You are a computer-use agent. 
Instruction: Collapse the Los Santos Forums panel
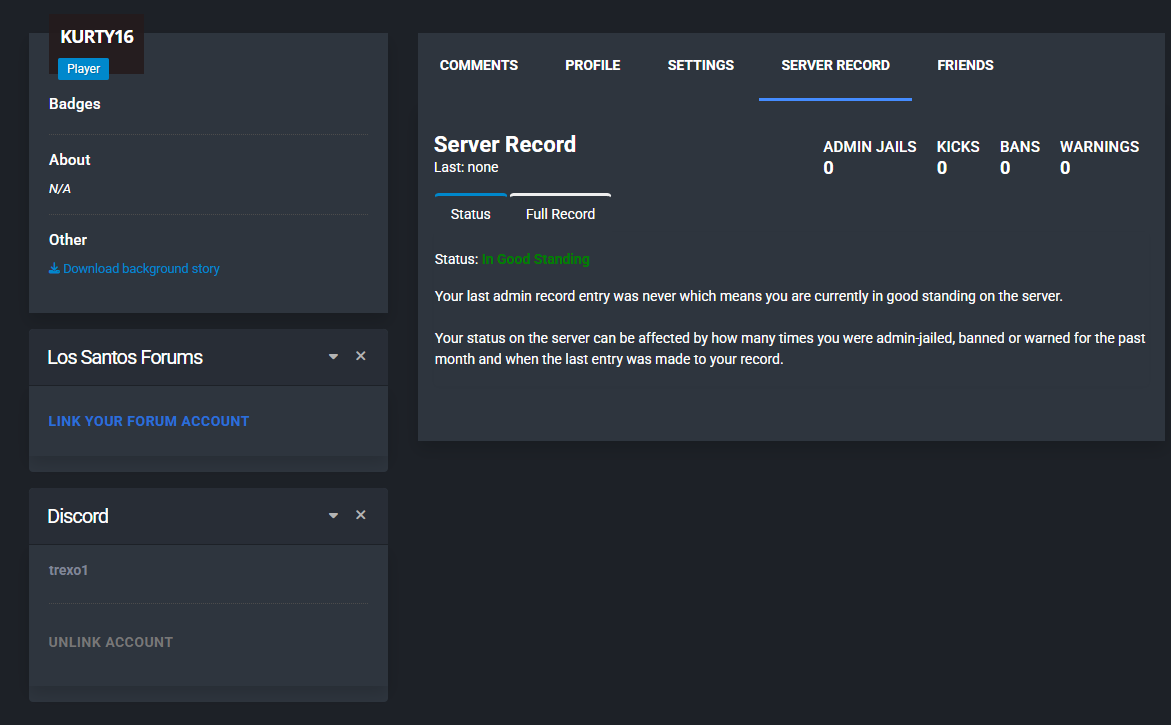[x=333, y=357]
